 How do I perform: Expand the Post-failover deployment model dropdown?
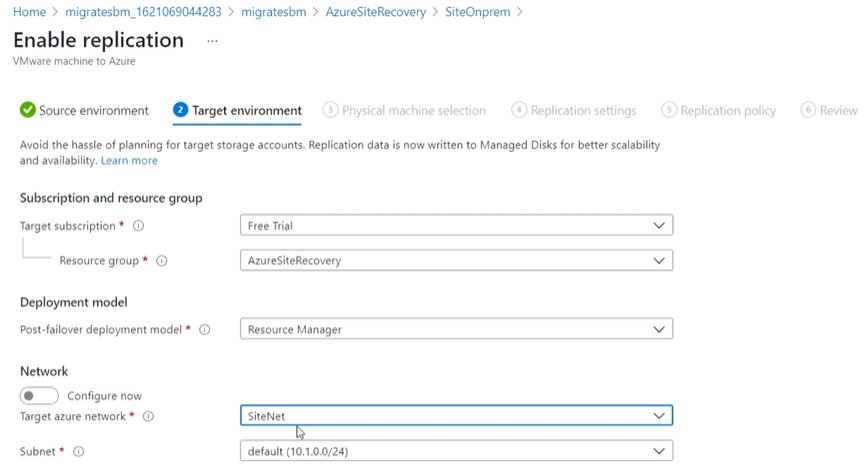[456, 329]
